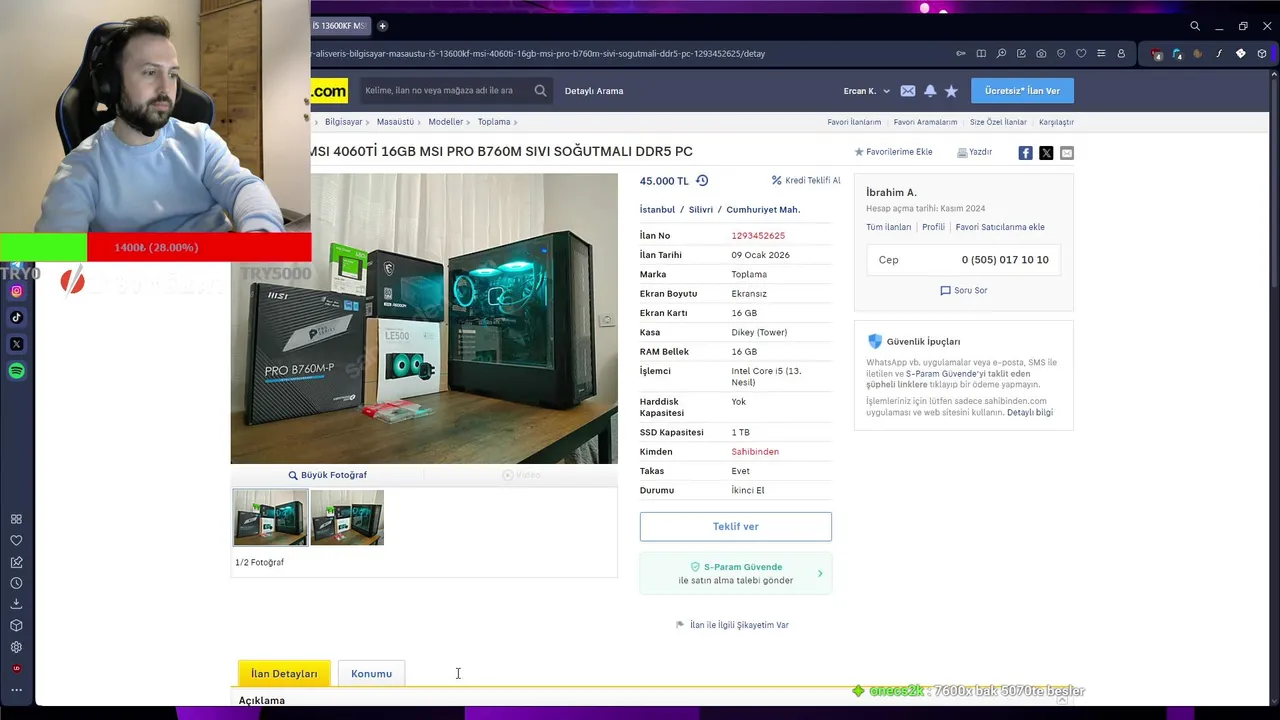The height and width of the screenshot is (720, 1280).
Task: Click the Büyük Fotoğraf link
Action: [327, 475]
